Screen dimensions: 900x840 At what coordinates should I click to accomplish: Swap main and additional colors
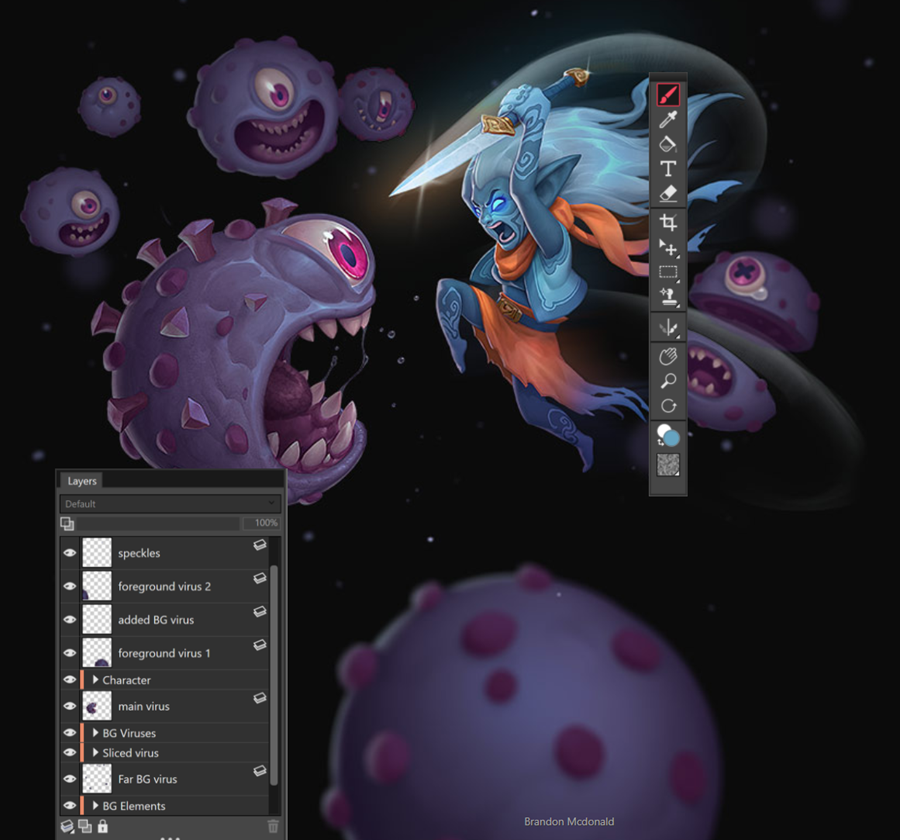pyautogui.click(x=660, y=443)
